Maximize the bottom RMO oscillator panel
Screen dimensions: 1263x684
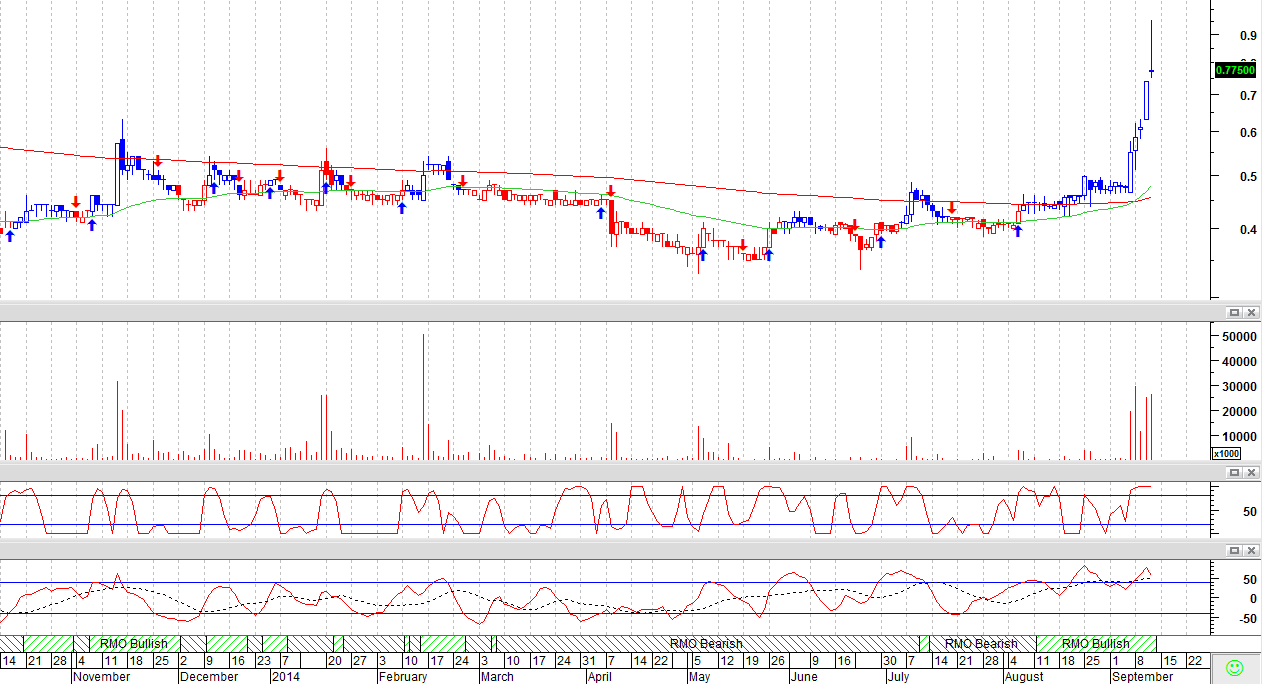[x=1234, y=550]
